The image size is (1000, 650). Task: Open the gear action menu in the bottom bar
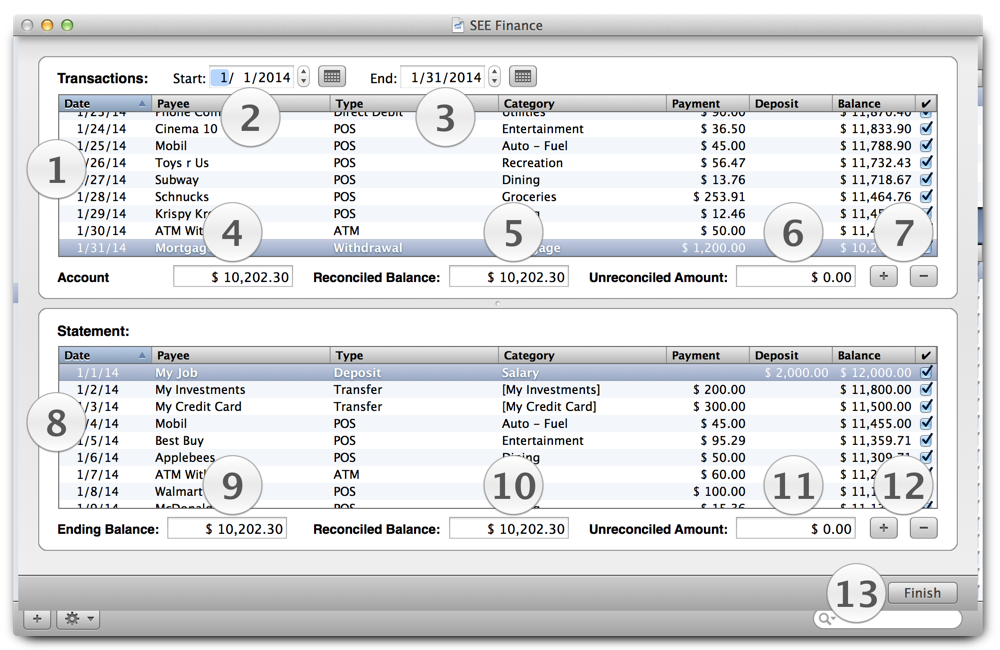[x=78, y=618]
